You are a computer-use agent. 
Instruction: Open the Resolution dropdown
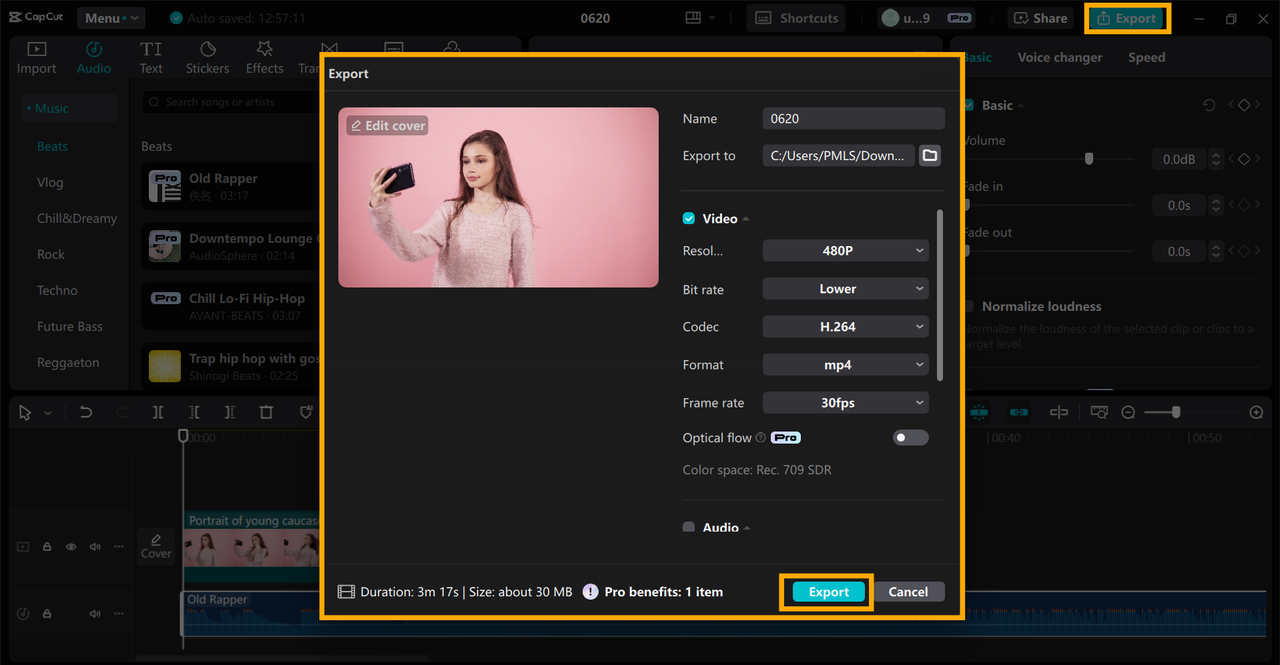tap(845, 250)
